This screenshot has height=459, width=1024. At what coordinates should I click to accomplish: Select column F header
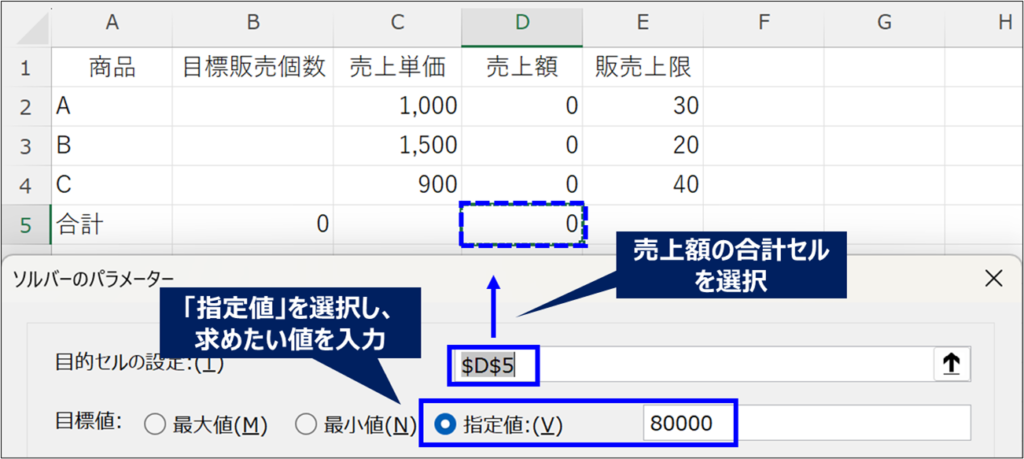(763, 23)
